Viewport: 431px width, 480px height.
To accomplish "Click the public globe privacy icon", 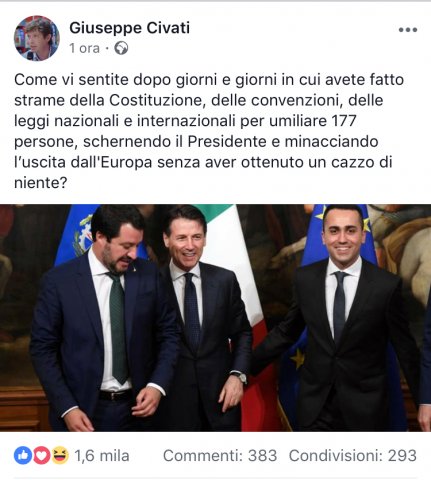I will 121,48.
